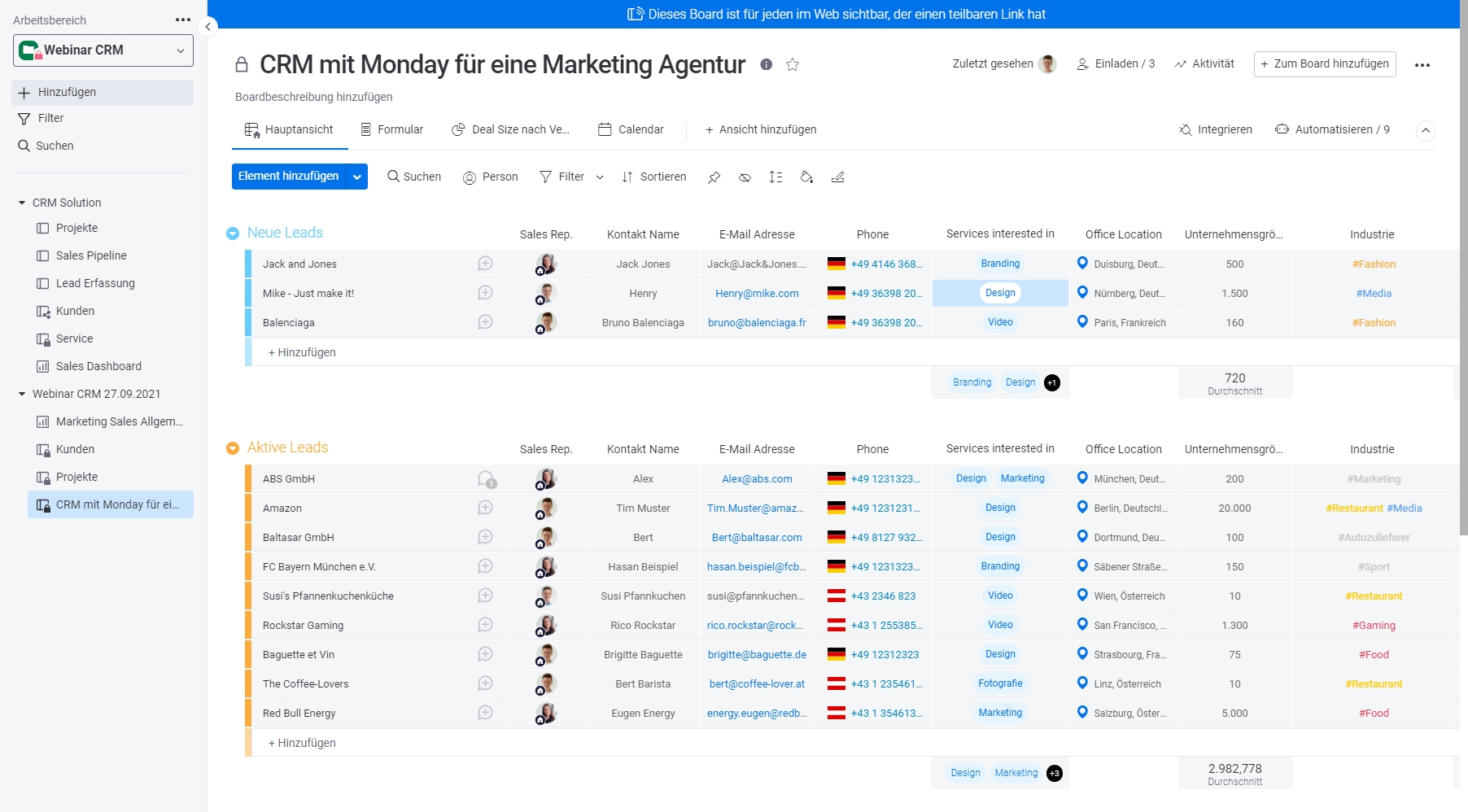Select Branding label for Jack and Jones
This screenshot has height=812, width=1468.
(1000, 264)
